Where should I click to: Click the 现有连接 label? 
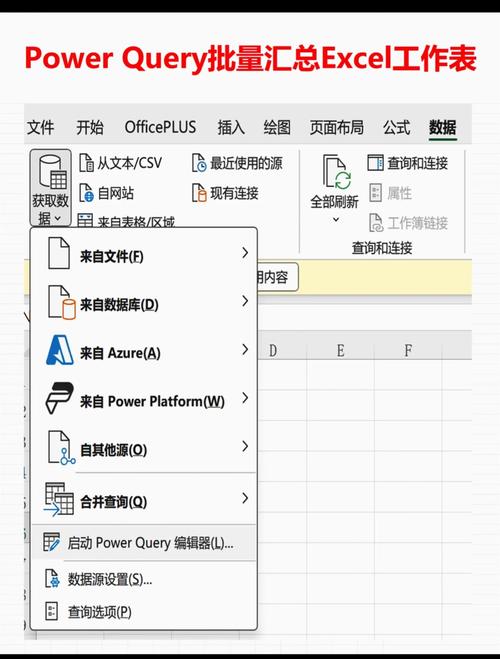point(234,193)
